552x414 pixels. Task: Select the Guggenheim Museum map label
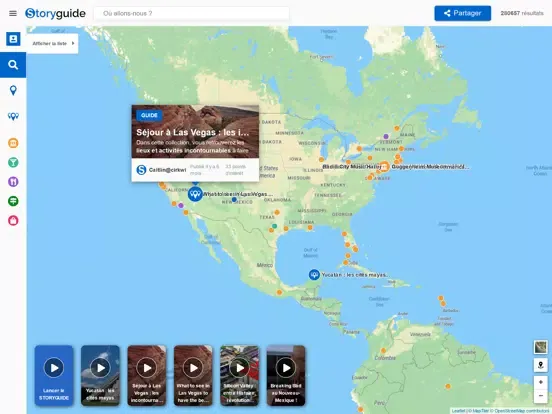click(430, 167)
